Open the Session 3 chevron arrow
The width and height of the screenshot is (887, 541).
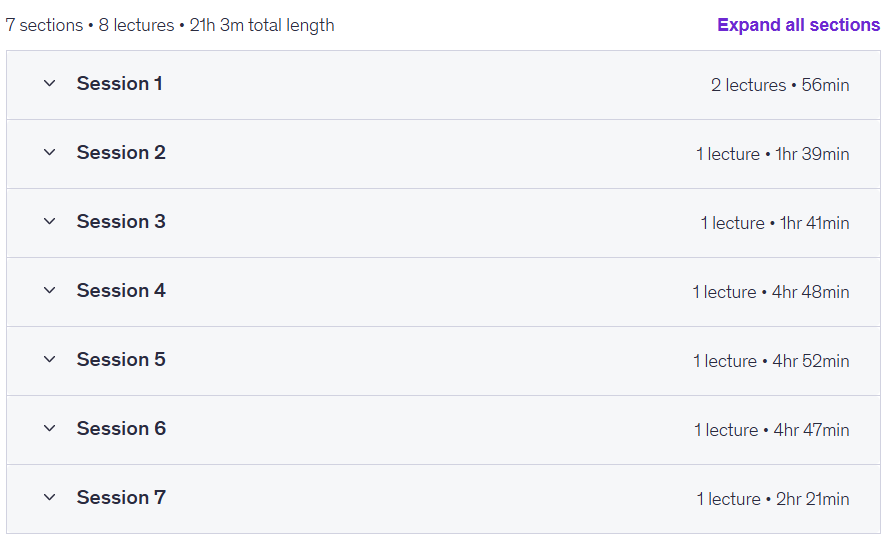pyautogui.click(x=50, y=222)
